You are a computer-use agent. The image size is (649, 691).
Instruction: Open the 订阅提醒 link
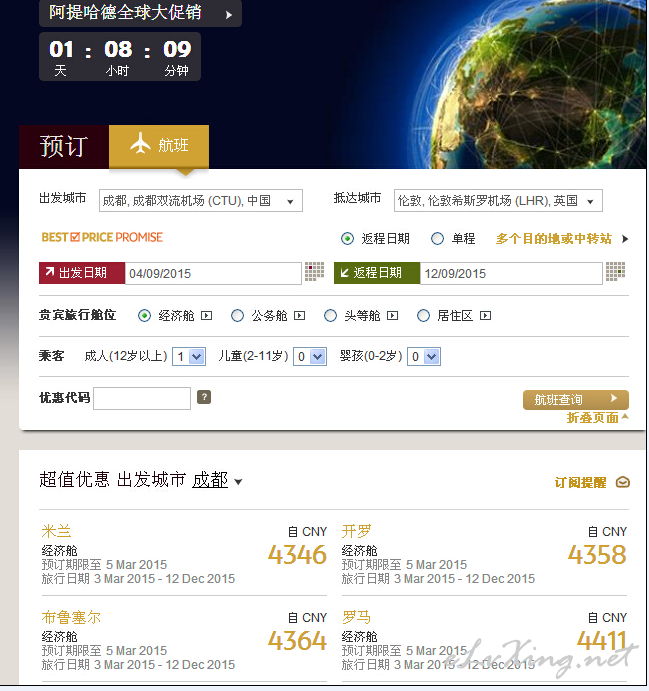580,483
